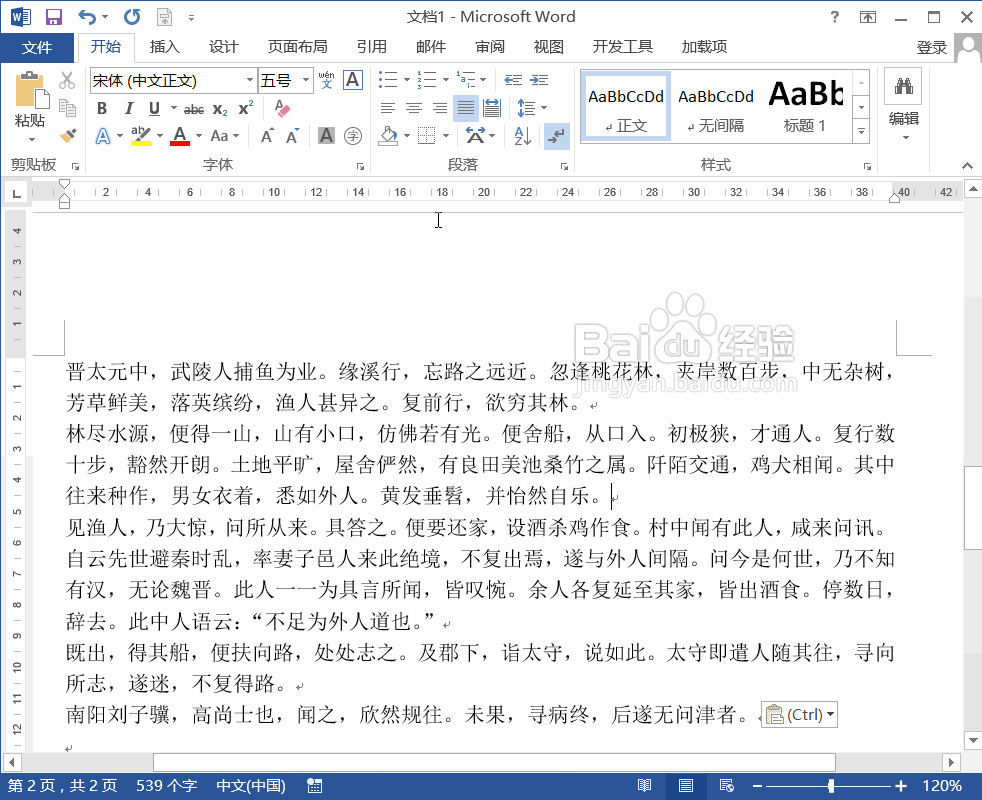
Task: Open underline style dropdown arrow
Action: [x=173, y=108]
